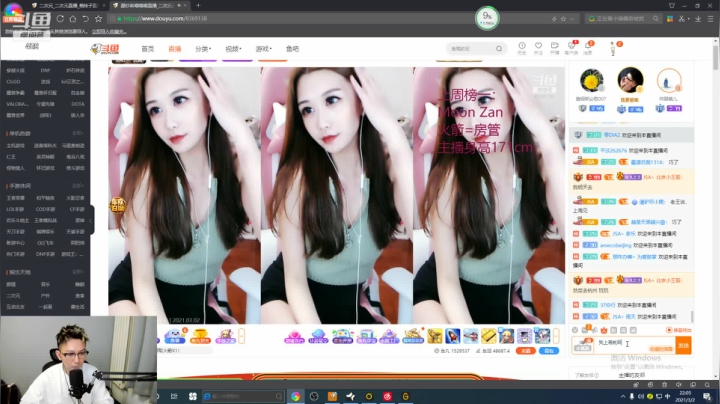Click the gold bar gift icon
The width and height of the screenshot is (720, 404).
pos(489,336)
